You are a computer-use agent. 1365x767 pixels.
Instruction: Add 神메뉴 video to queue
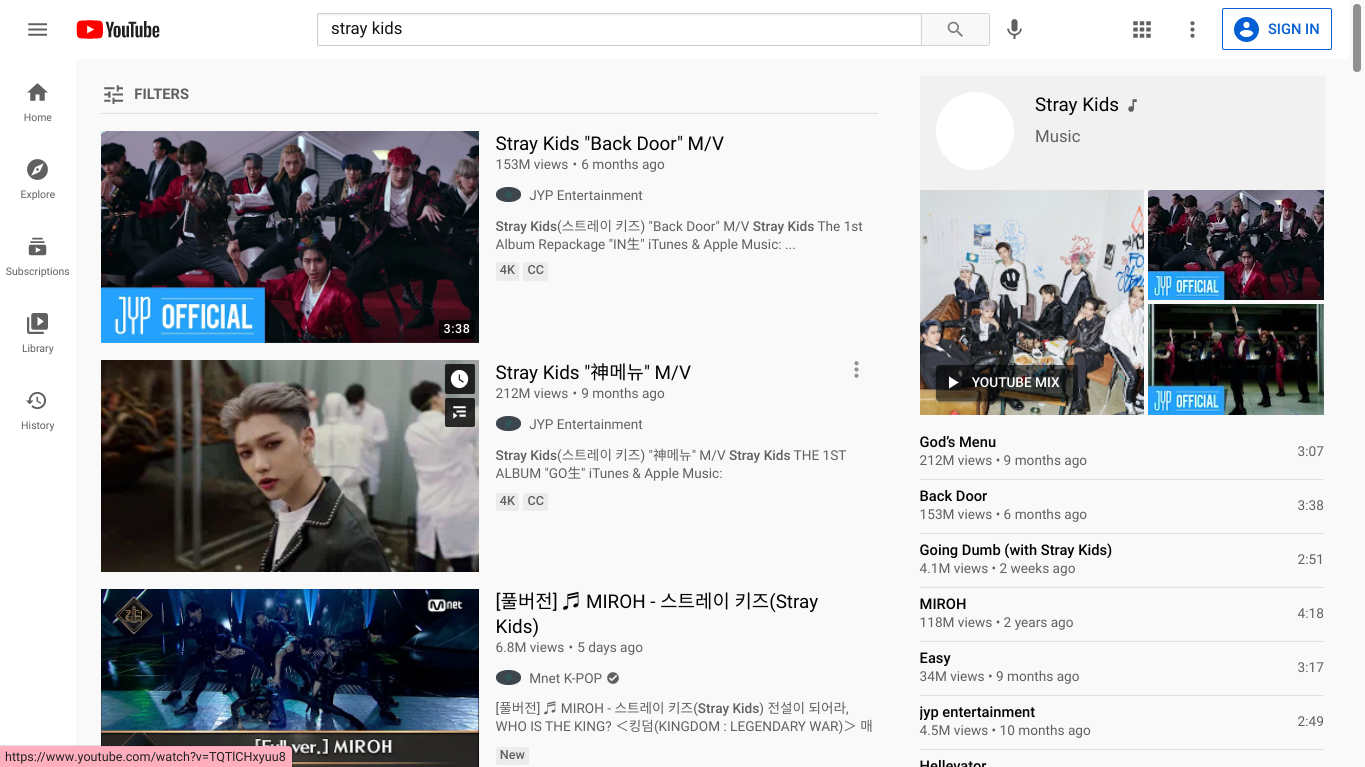click(459, 411)
